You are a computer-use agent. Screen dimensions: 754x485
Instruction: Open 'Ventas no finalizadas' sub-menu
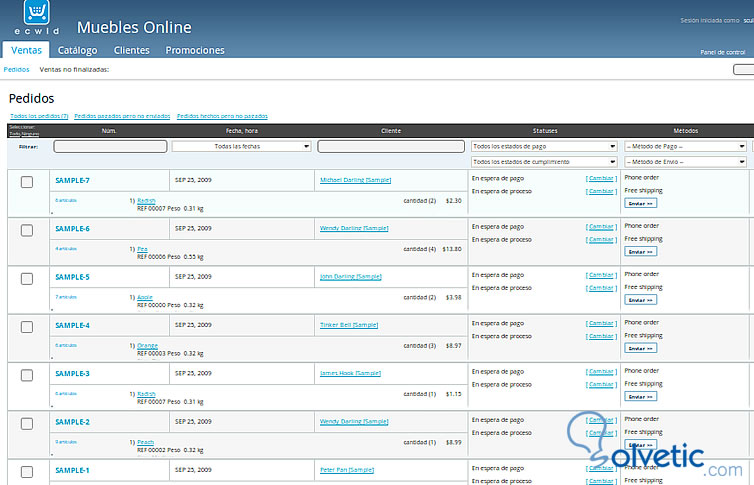pos(74,70)
